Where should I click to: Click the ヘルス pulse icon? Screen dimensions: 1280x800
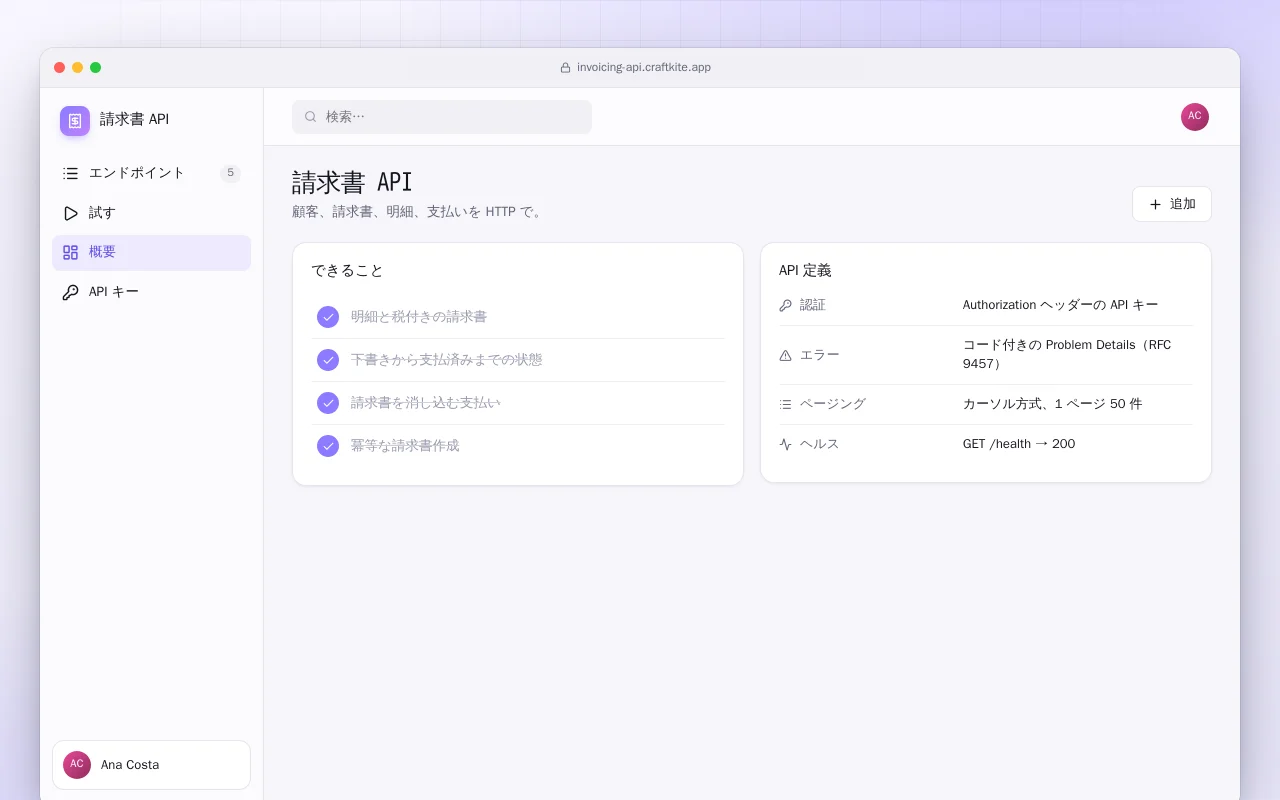click(x=785, y=444)
